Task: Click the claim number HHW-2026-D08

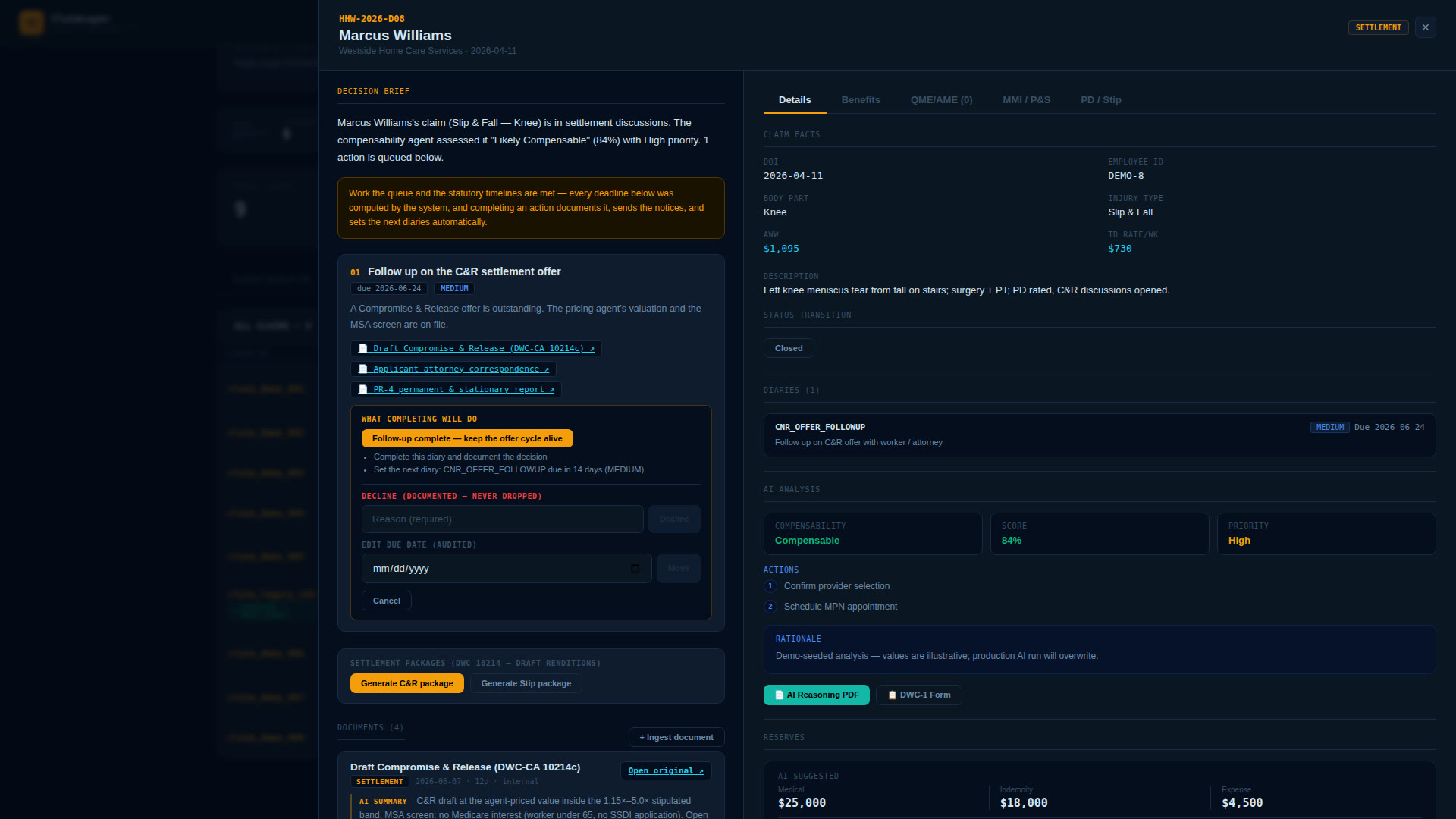Action: click(x=372, y=19)
